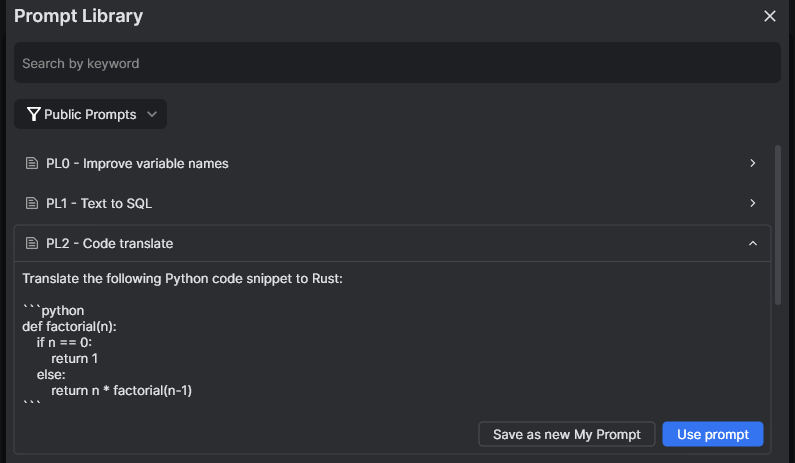Close the Prompt Library dialog
Image resolution: width=795 pixels, height=463 pixels.
pyautogui.click(x=770, y=16)
